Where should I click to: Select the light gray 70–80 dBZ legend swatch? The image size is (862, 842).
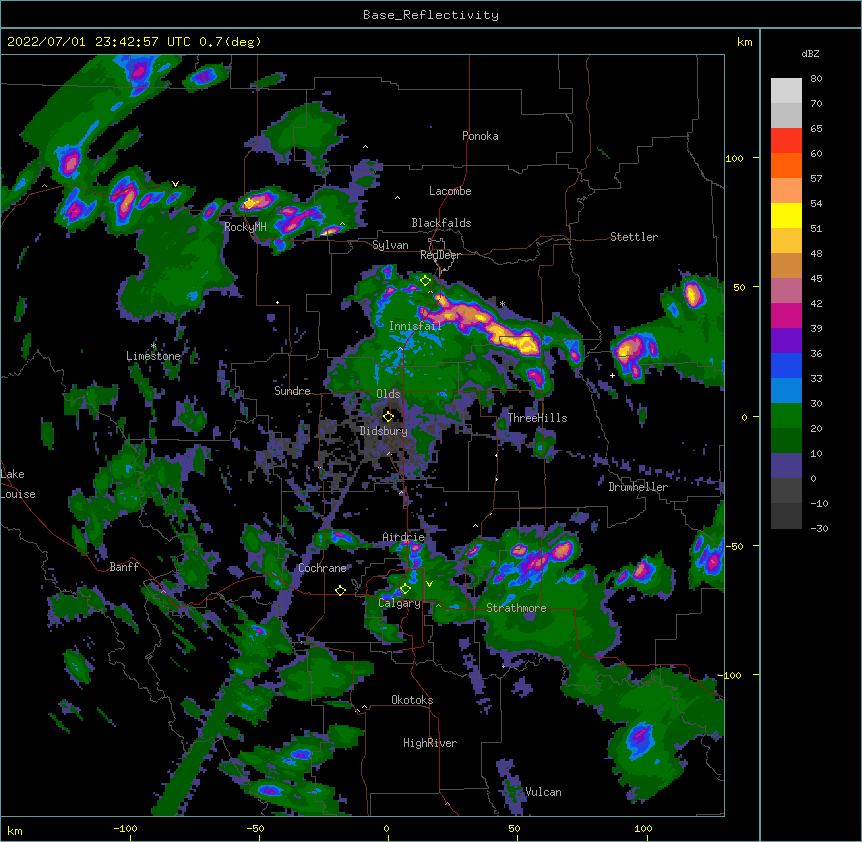(x=786, y=91)
